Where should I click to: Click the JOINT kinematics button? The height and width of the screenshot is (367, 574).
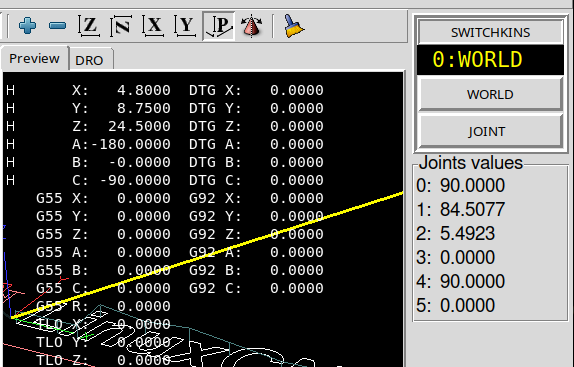click(490, 131)
